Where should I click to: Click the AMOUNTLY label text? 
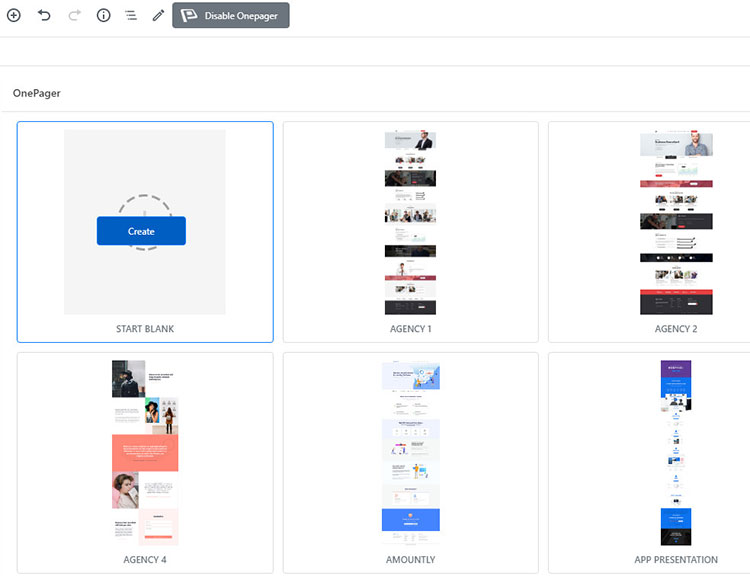point(410,560)
